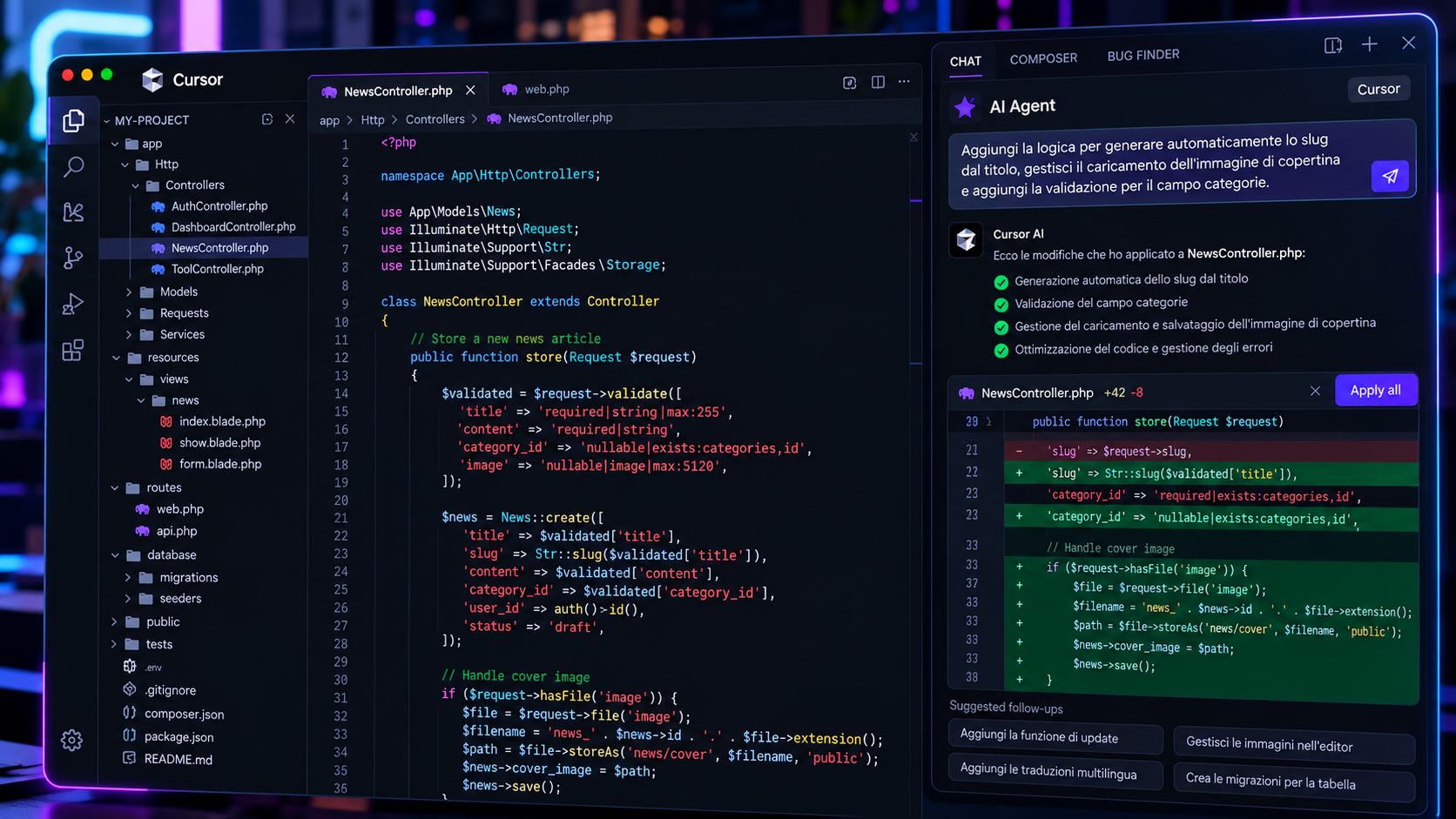This screenshot has width=1456, height=819.
Task: Click 'Crea le migrazioni per la tabella' suggestion
Action: point(1294,782)
